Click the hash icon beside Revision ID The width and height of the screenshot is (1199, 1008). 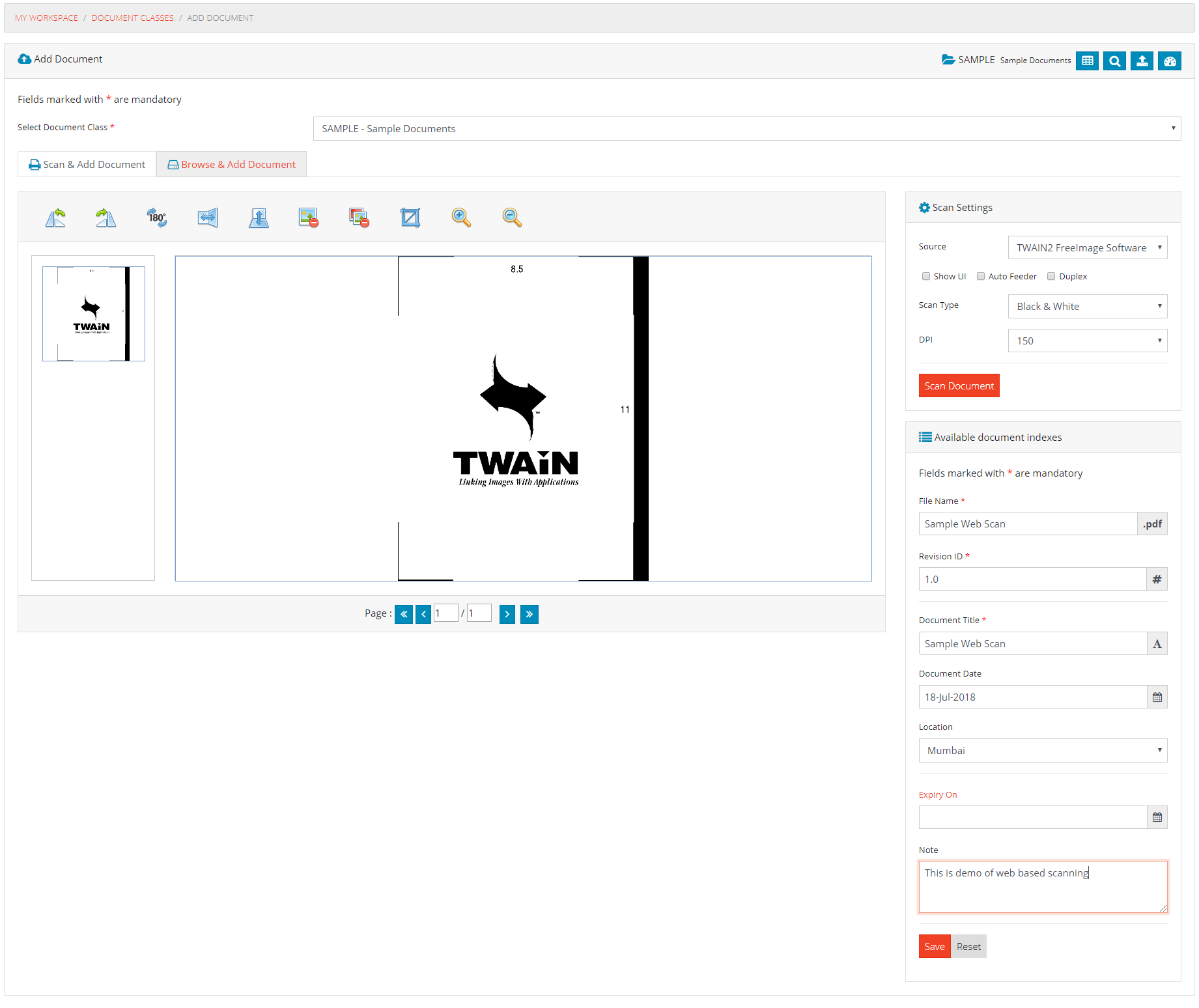point(1157,579)
